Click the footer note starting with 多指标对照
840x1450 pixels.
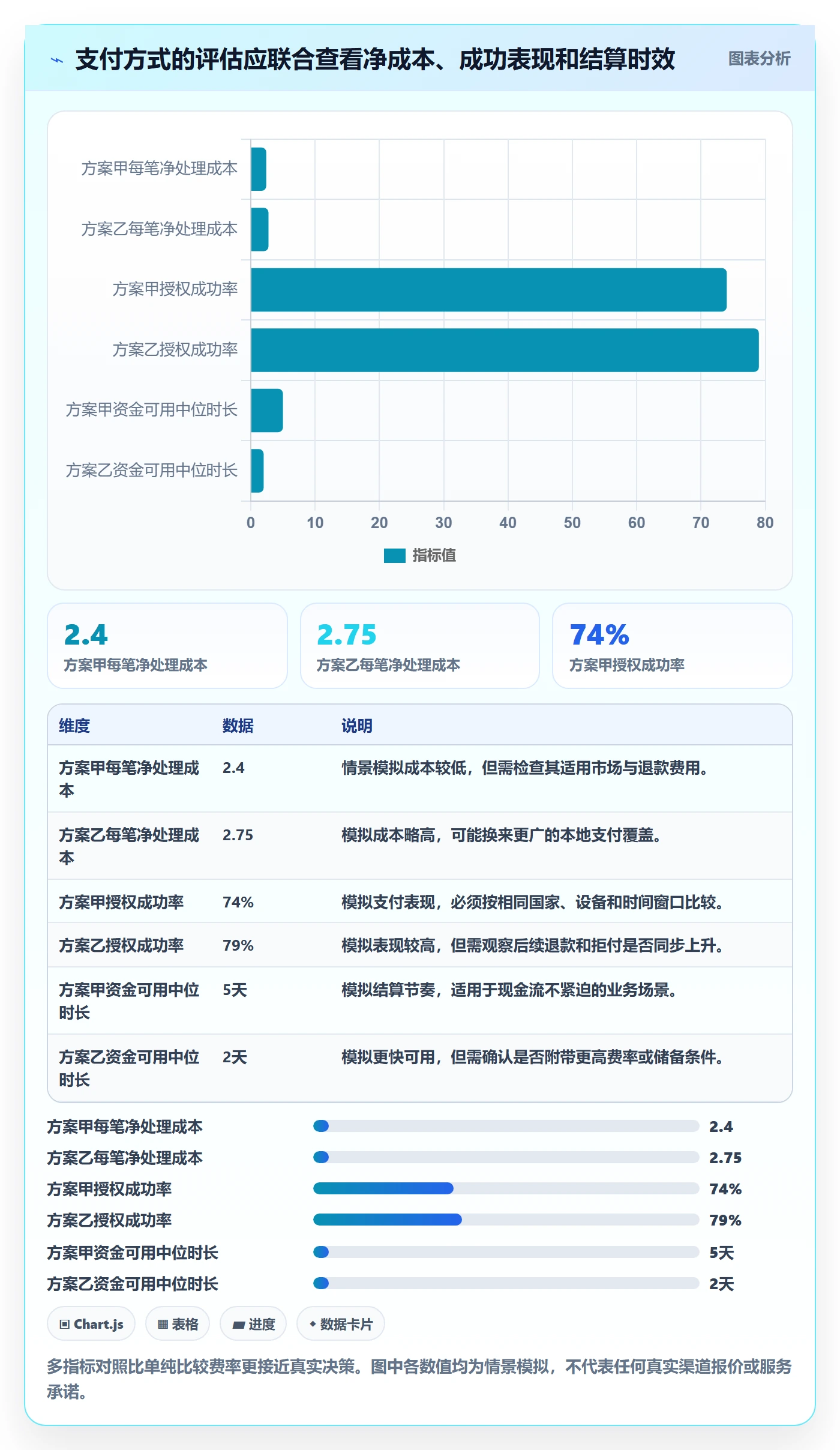pyautogui.click(x=419, y=1379)
